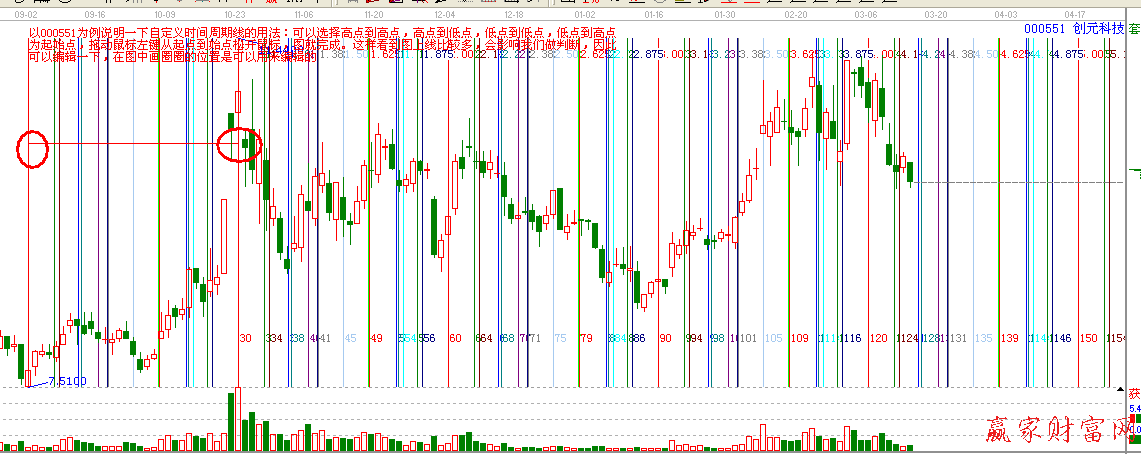Click the 04-17 date label
This screenshot has height=454, width=1141.
point(1075,15)
